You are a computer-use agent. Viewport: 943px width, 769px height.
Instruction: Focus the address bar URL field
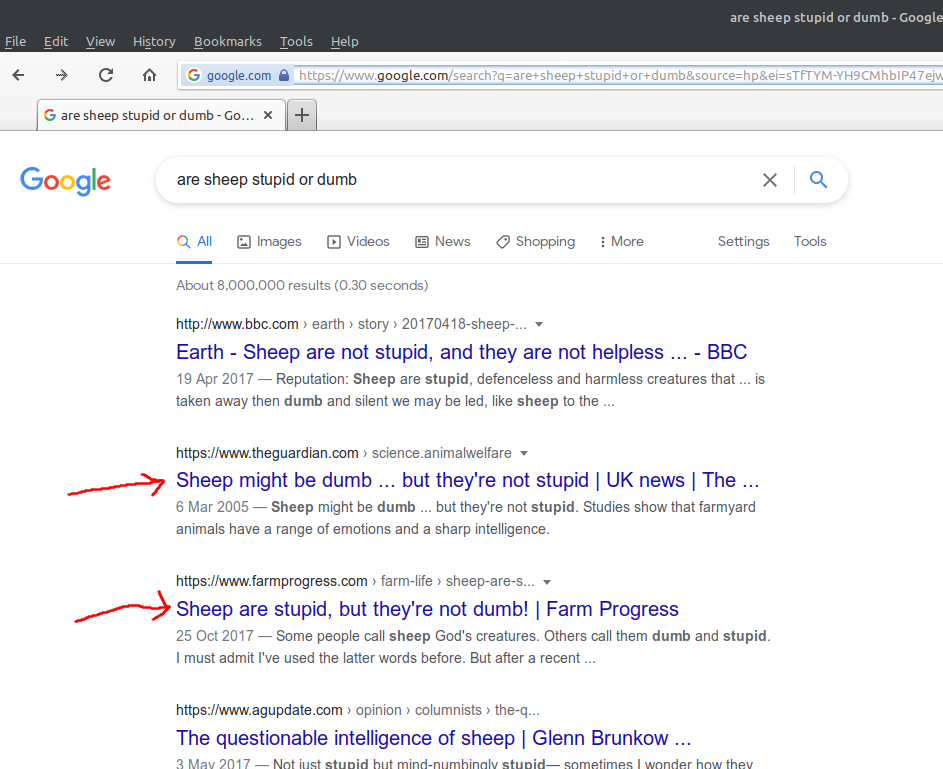pos(618,75)
